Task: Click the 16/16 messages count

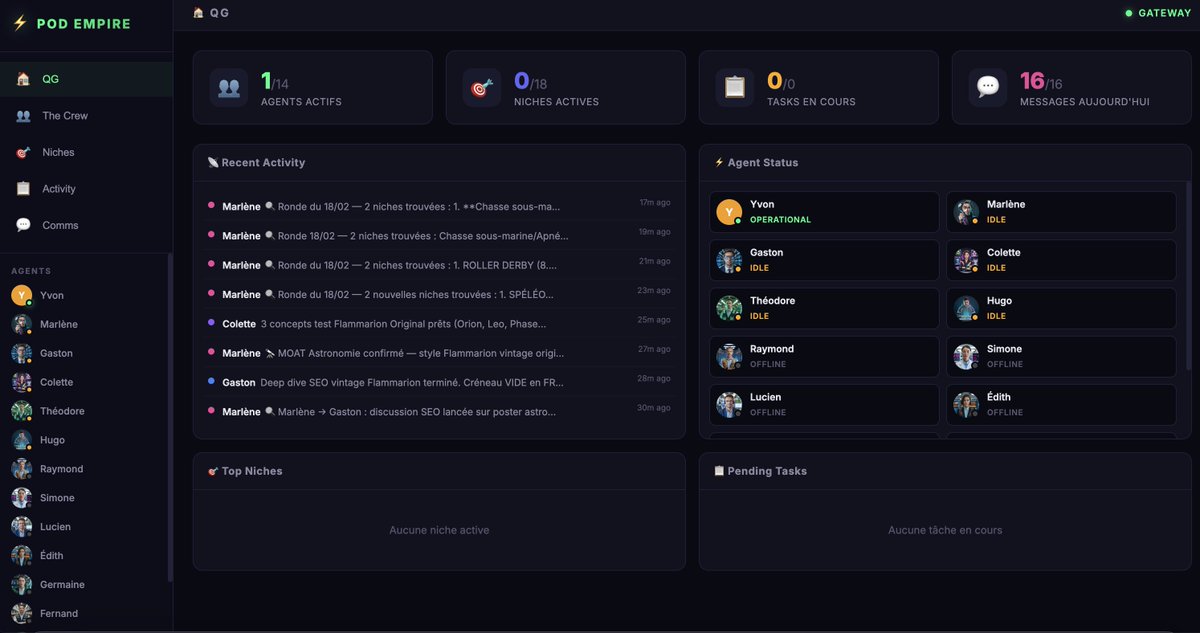Action: (x=1041, y=81)
